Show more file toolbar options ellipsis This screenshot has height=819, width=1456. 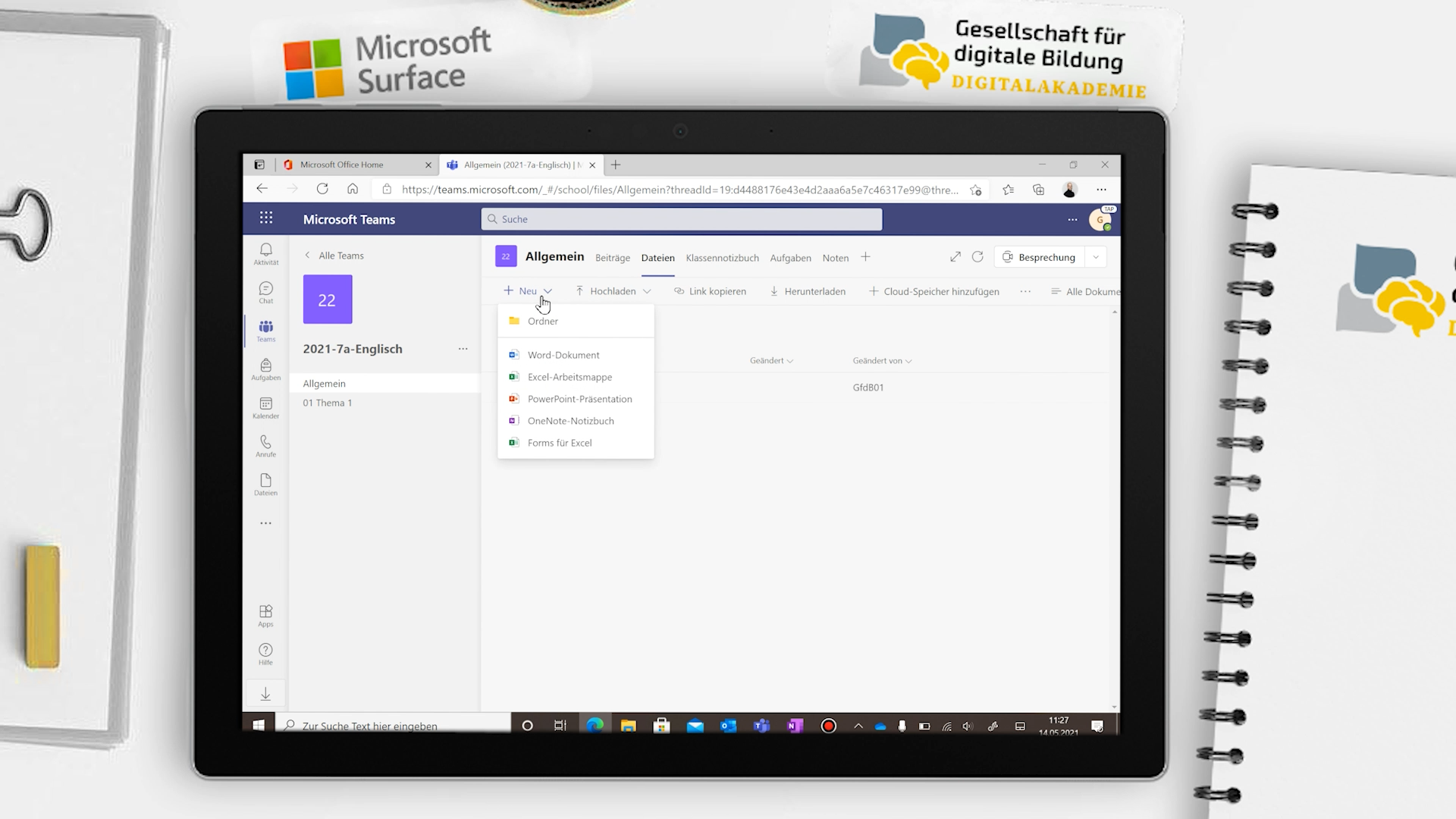pos(1025,291)
